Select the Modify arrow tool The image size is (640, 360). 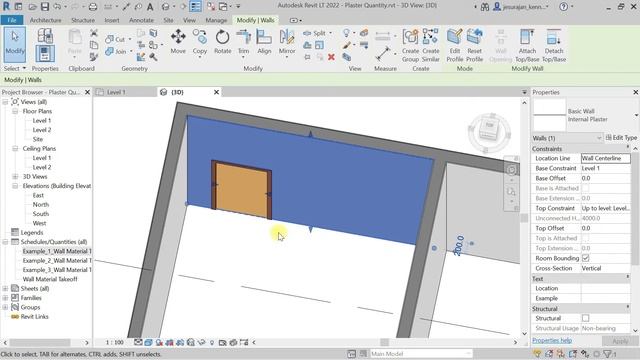(15, 44)
